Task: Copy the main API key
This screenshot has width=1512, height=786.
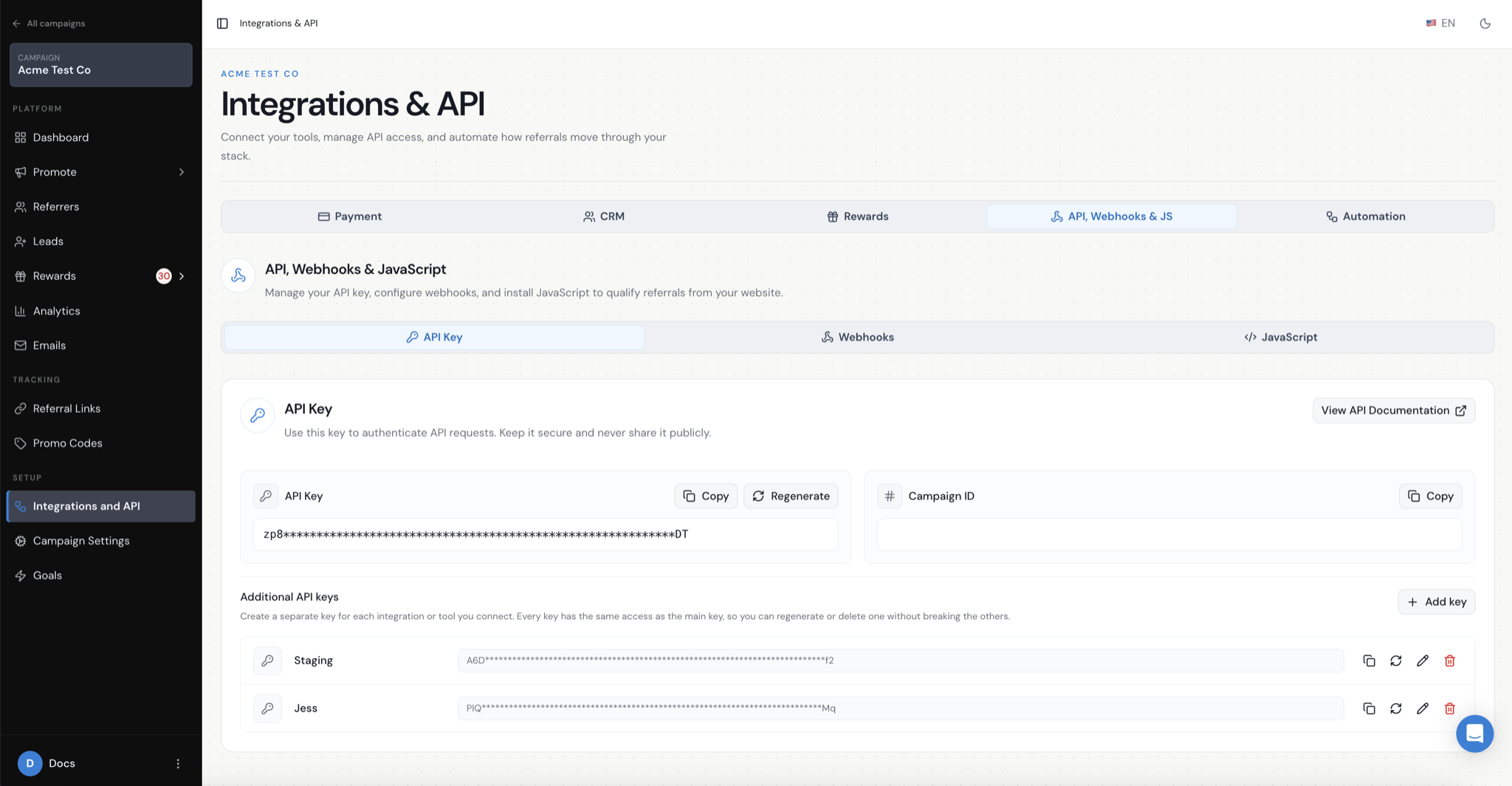Action: click(x=706, y=496)
